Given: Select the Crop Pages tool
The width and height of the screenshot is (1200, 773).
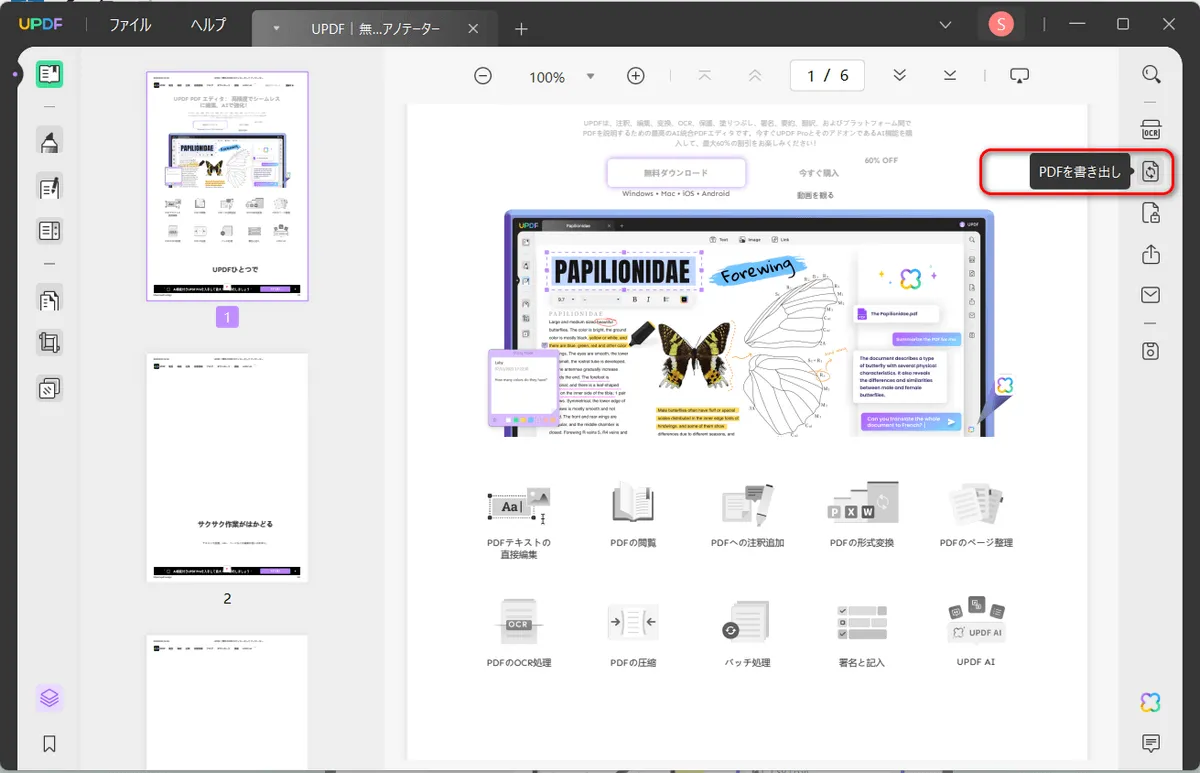Looking at the screenshot, I should coord(49,343).
